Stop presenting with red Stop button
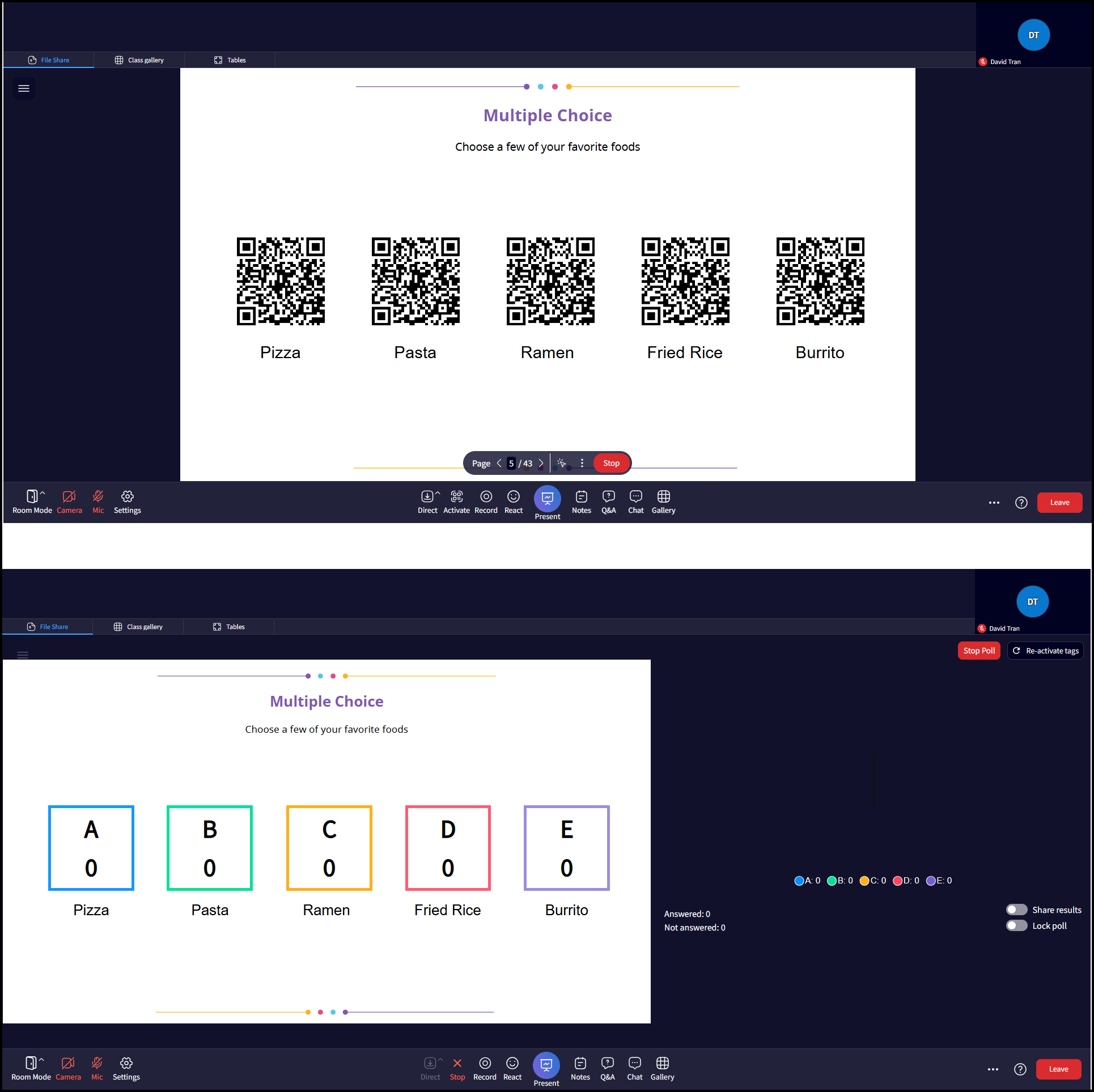 coord(611,463)
